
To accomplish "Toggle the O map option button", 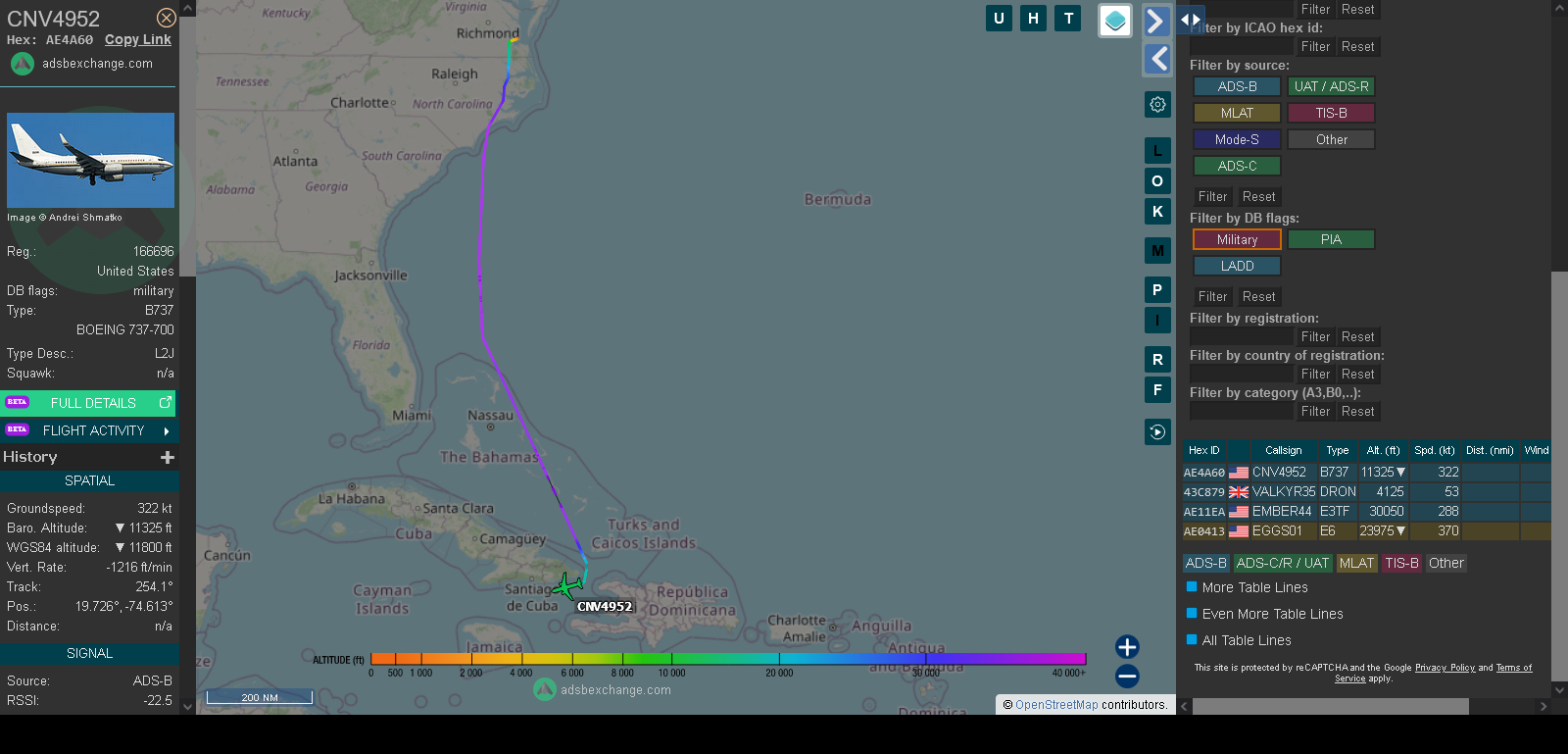I will tap(1157, 181).
